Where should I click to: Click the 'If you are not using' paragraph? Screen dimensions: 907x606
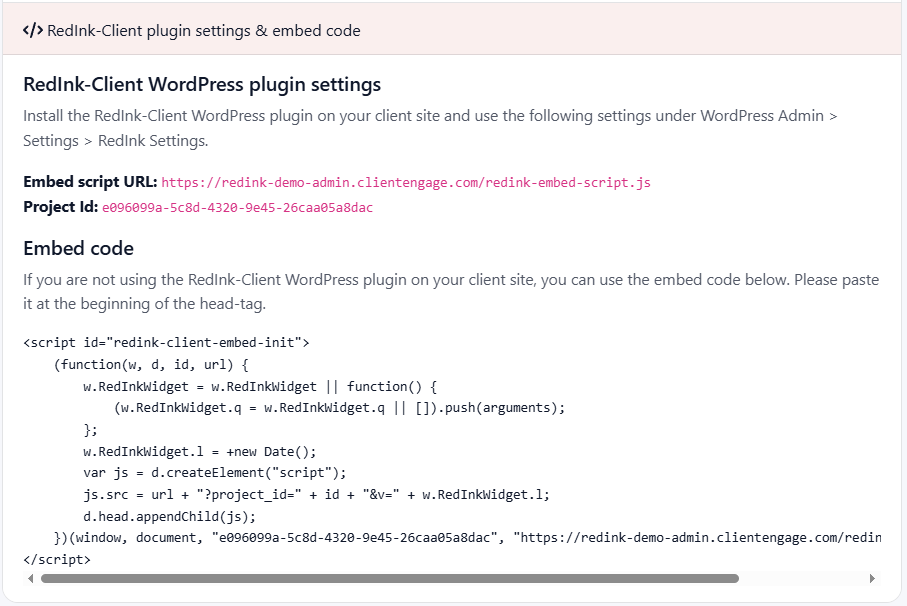coord(451,291)
